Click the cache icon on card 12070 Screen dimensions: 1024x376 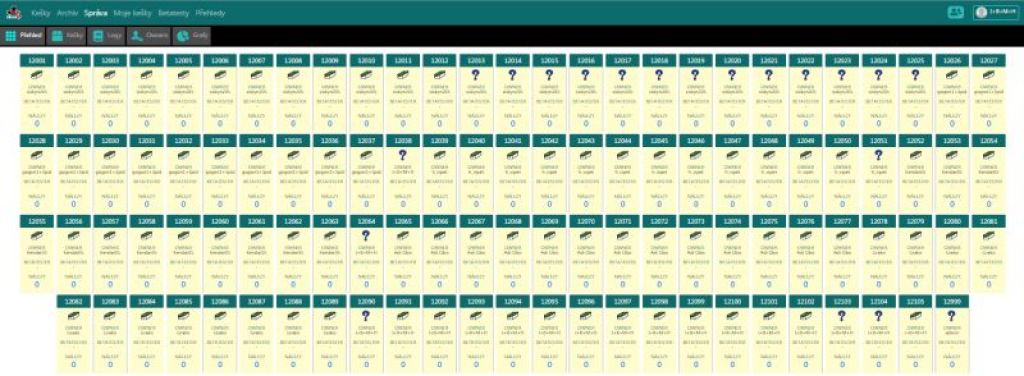(x=586, y=236)
